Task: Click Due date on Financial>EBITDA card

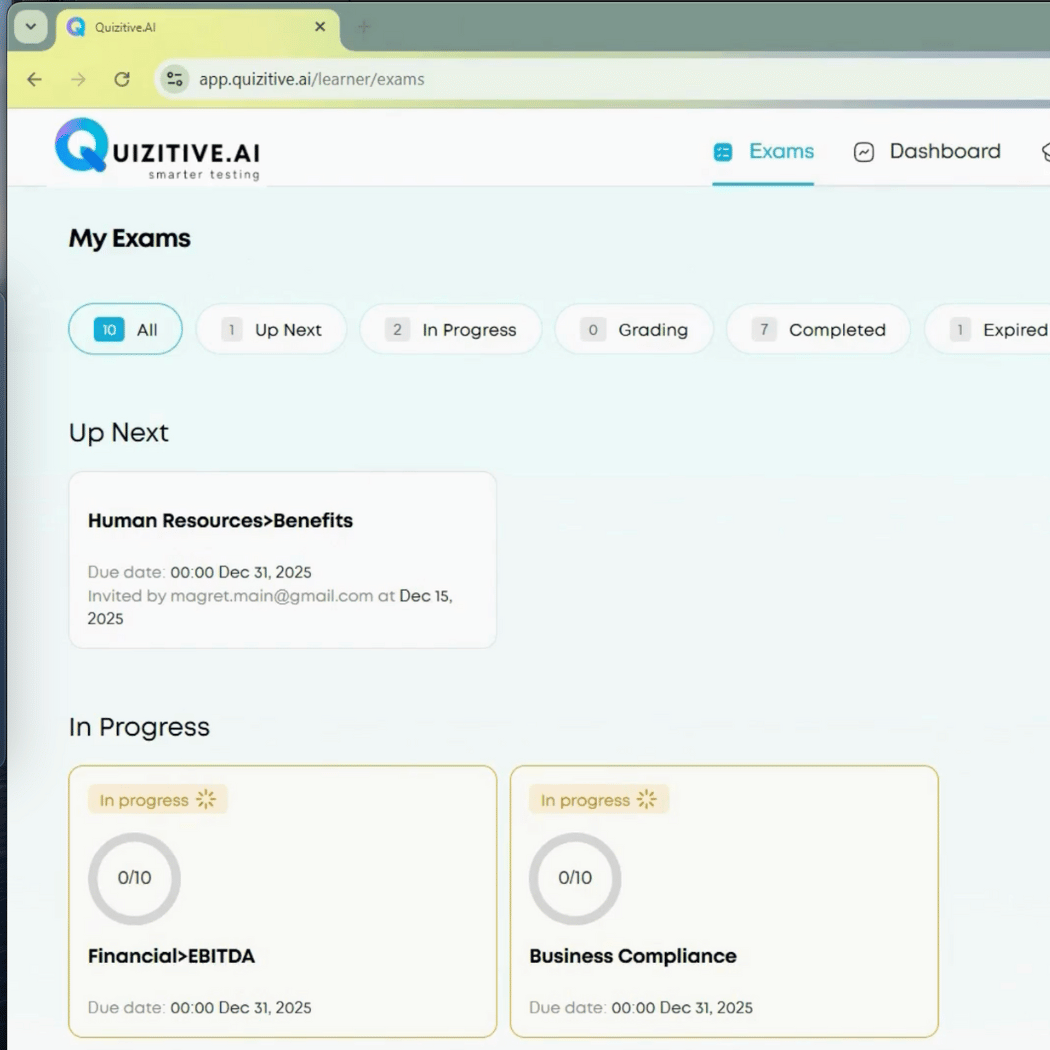Action: tap(200, 1008)
